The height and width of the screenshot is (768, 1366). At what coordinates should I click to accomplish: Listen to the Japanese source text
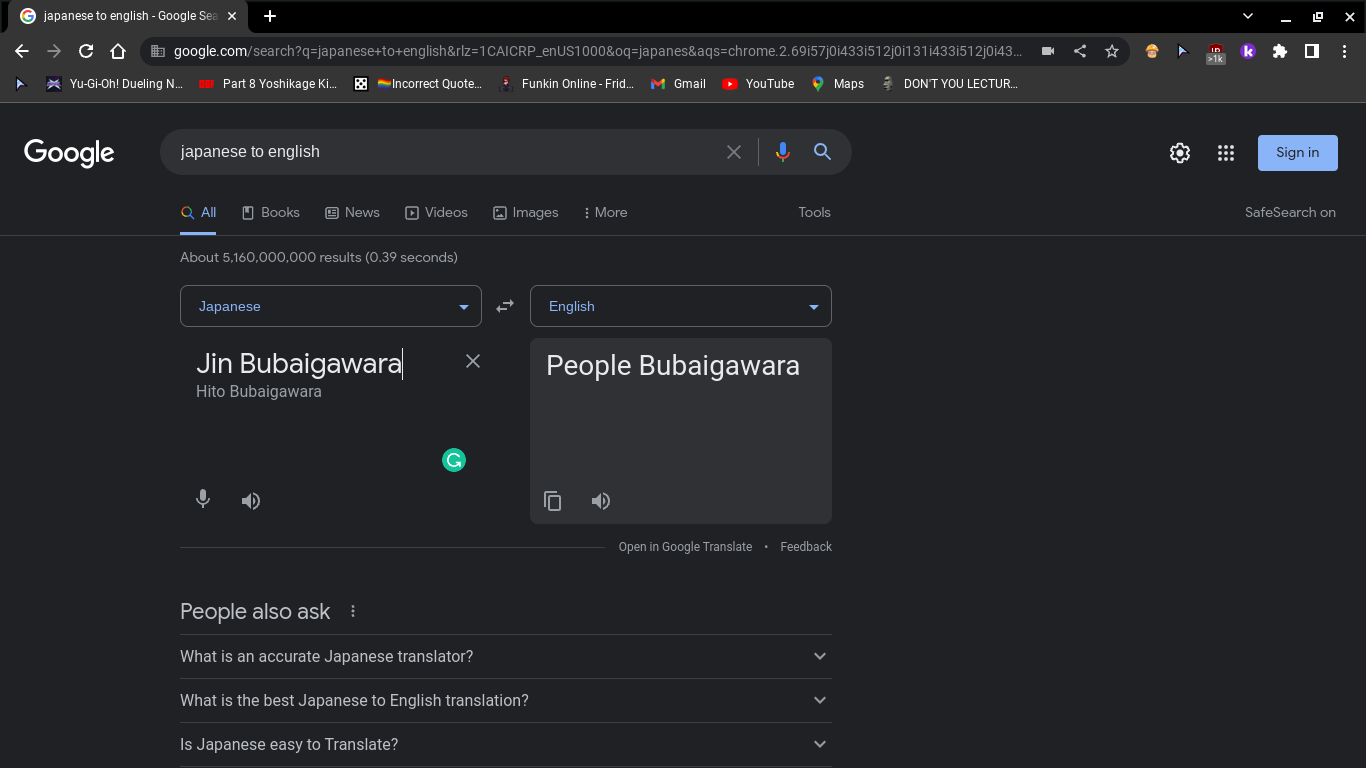click(x=251, y=501)
